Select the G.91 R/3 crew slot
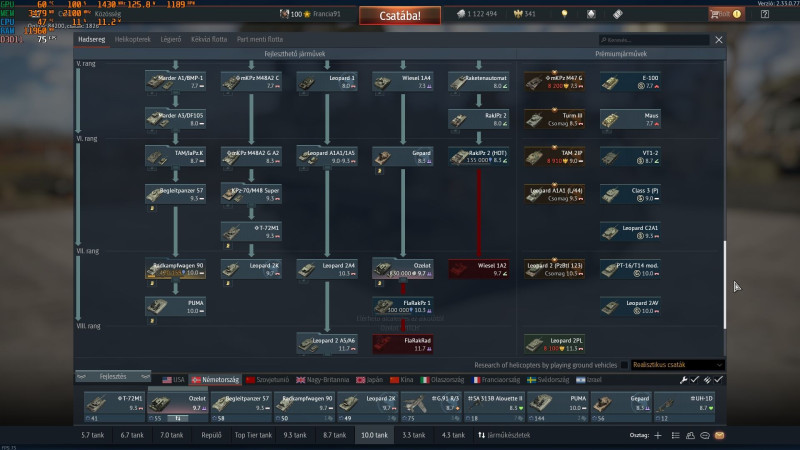 tap(431, 406)
